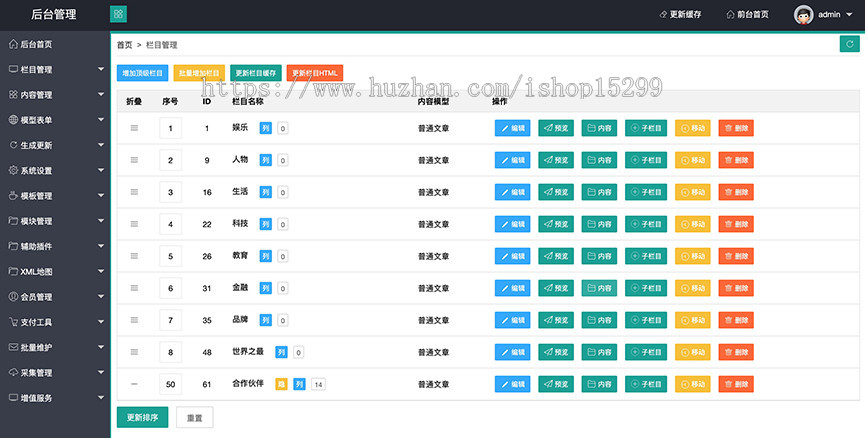Collapse the 合作伙伴 row via minus icon

[134, 384]
